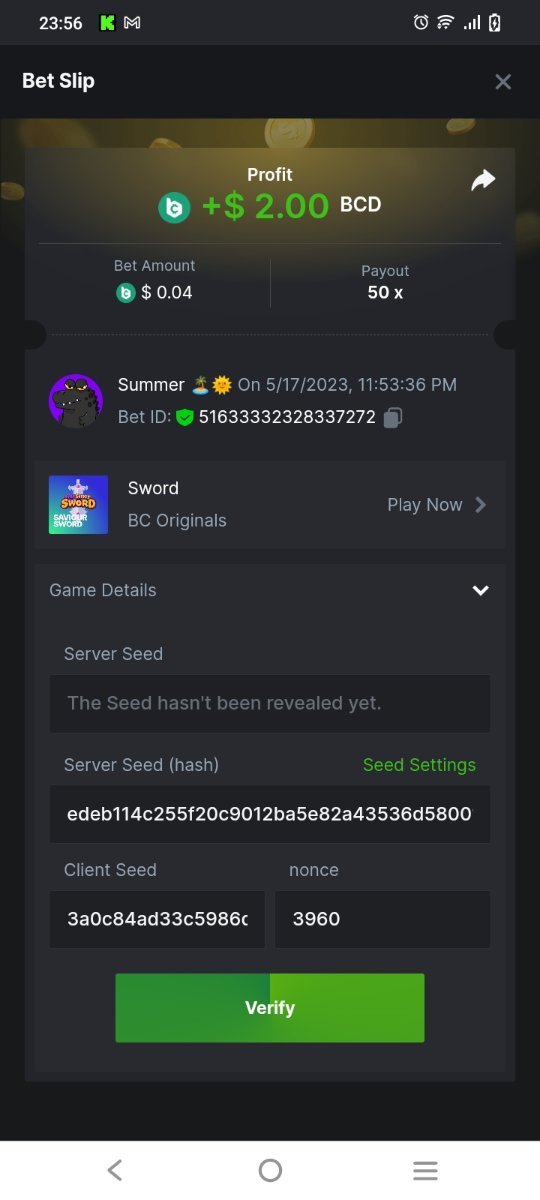Tap Android home circle button

click(x=270, y=1170)
